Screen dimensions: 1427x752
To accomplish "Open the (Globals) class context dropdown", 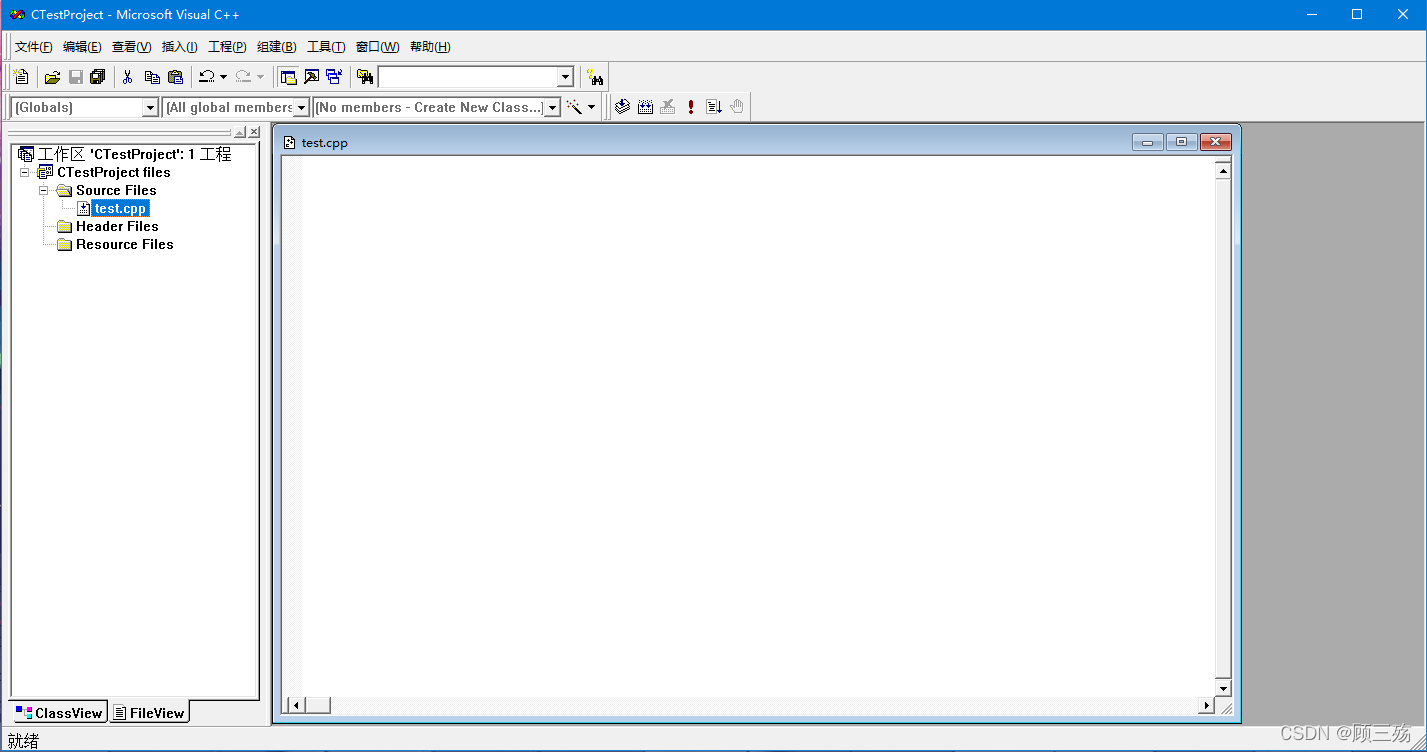I will tap(148, 107).
